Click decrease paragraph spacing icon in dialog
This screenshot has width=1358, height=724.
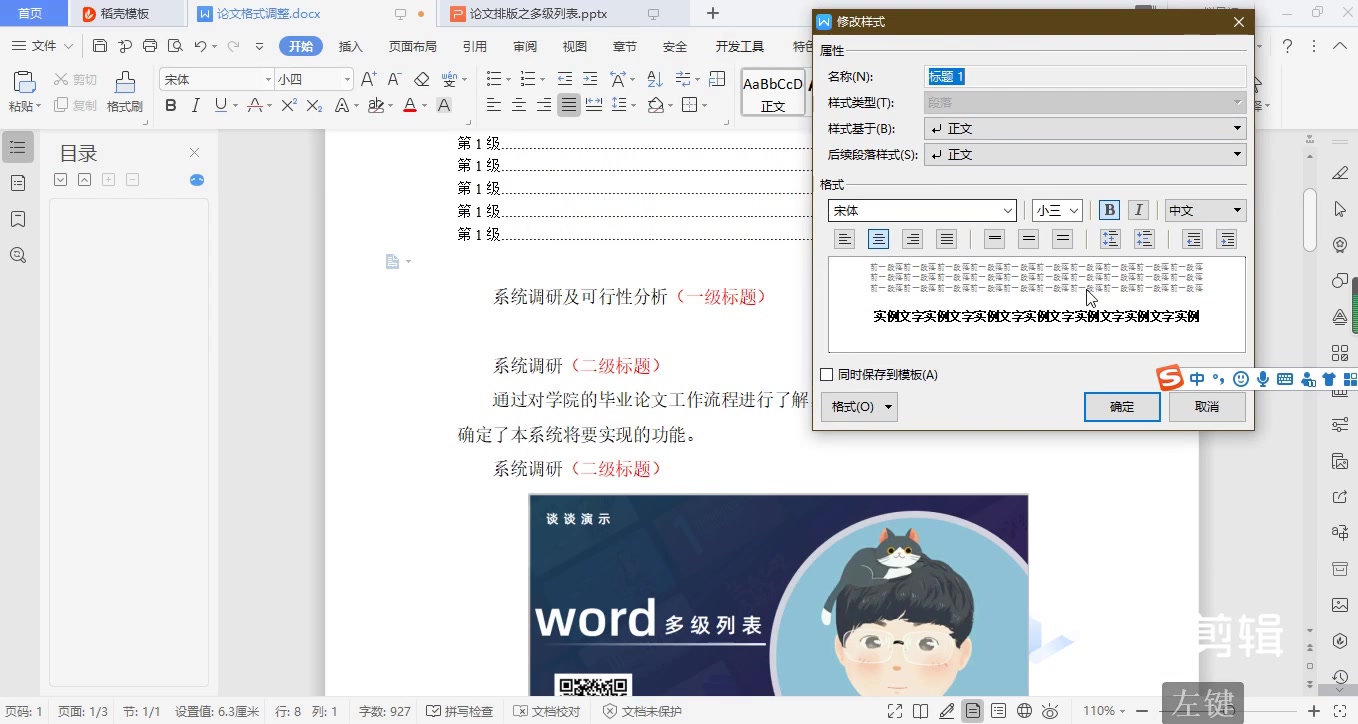[x=1144, y=239]
